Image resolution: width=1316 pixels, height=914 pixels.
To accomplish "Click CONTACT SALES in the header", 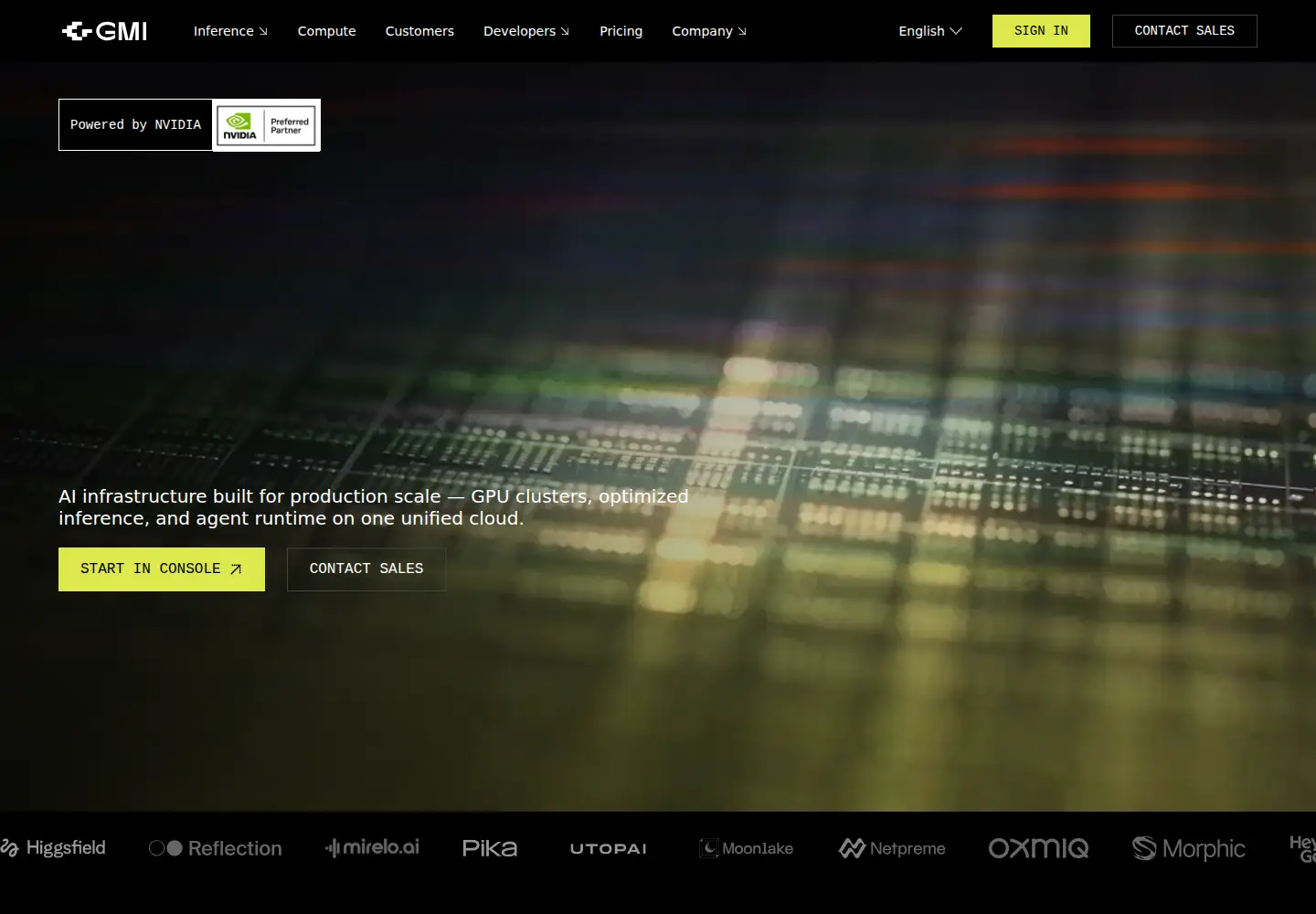I will (1184, 31).
